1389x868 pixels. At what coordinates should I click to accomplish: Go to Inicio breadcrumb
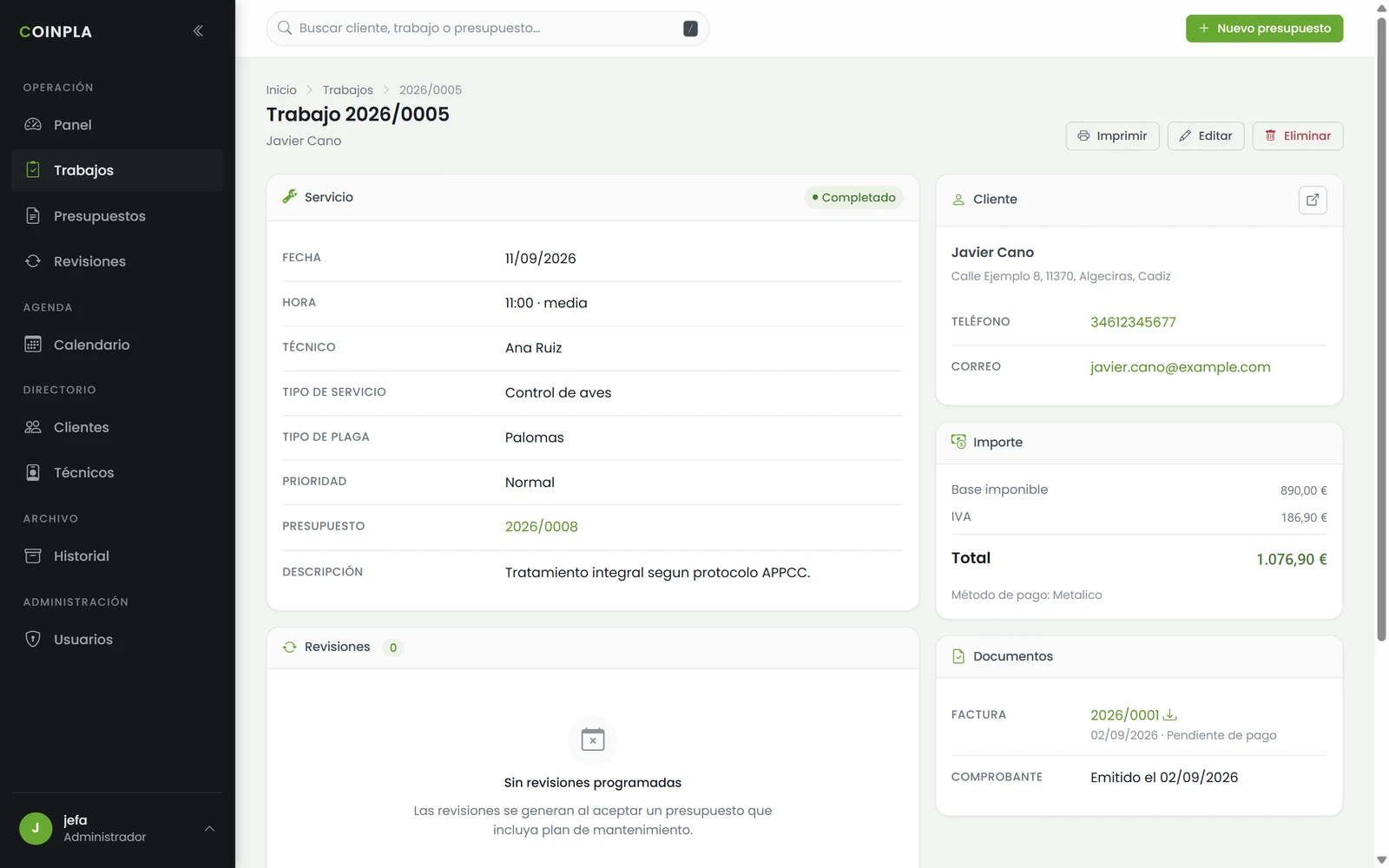[x=281, y=90]
